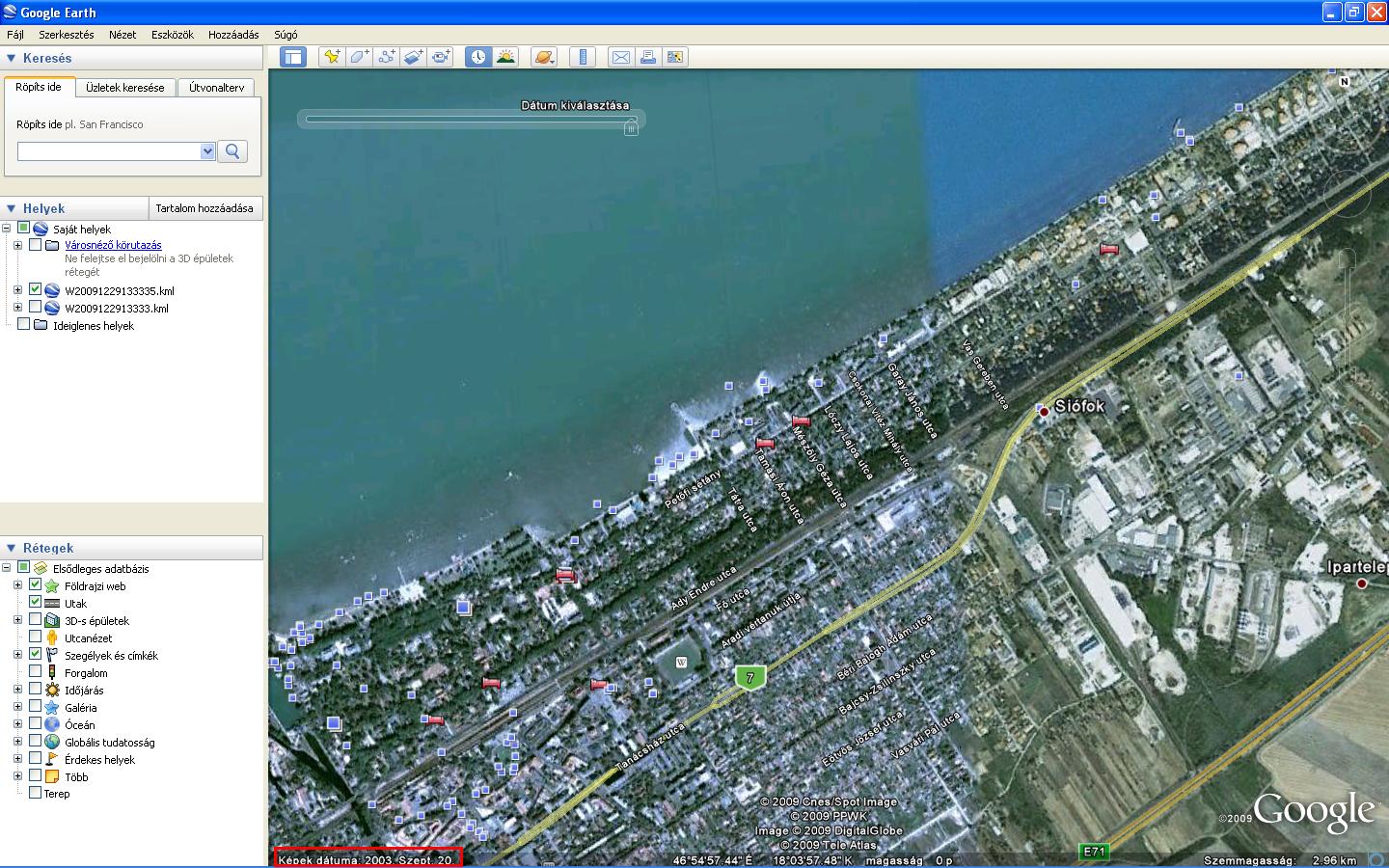Click the Siófok city marker dot
Viewport: 1389px width, 868px height.
(x=1044, y=412)
